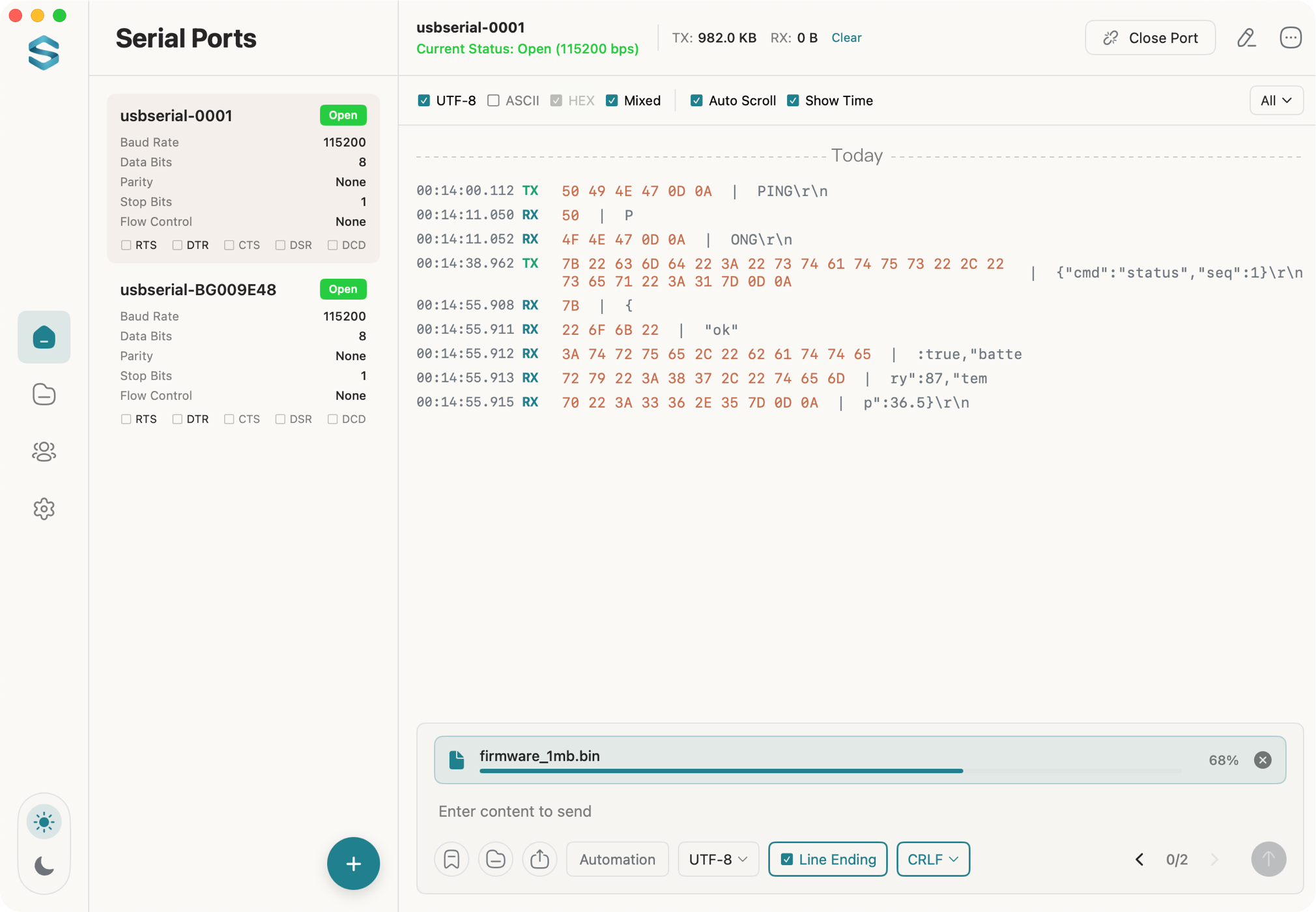
Task: Open the folder sidebar tab
Action: click(x=44, y=394)
